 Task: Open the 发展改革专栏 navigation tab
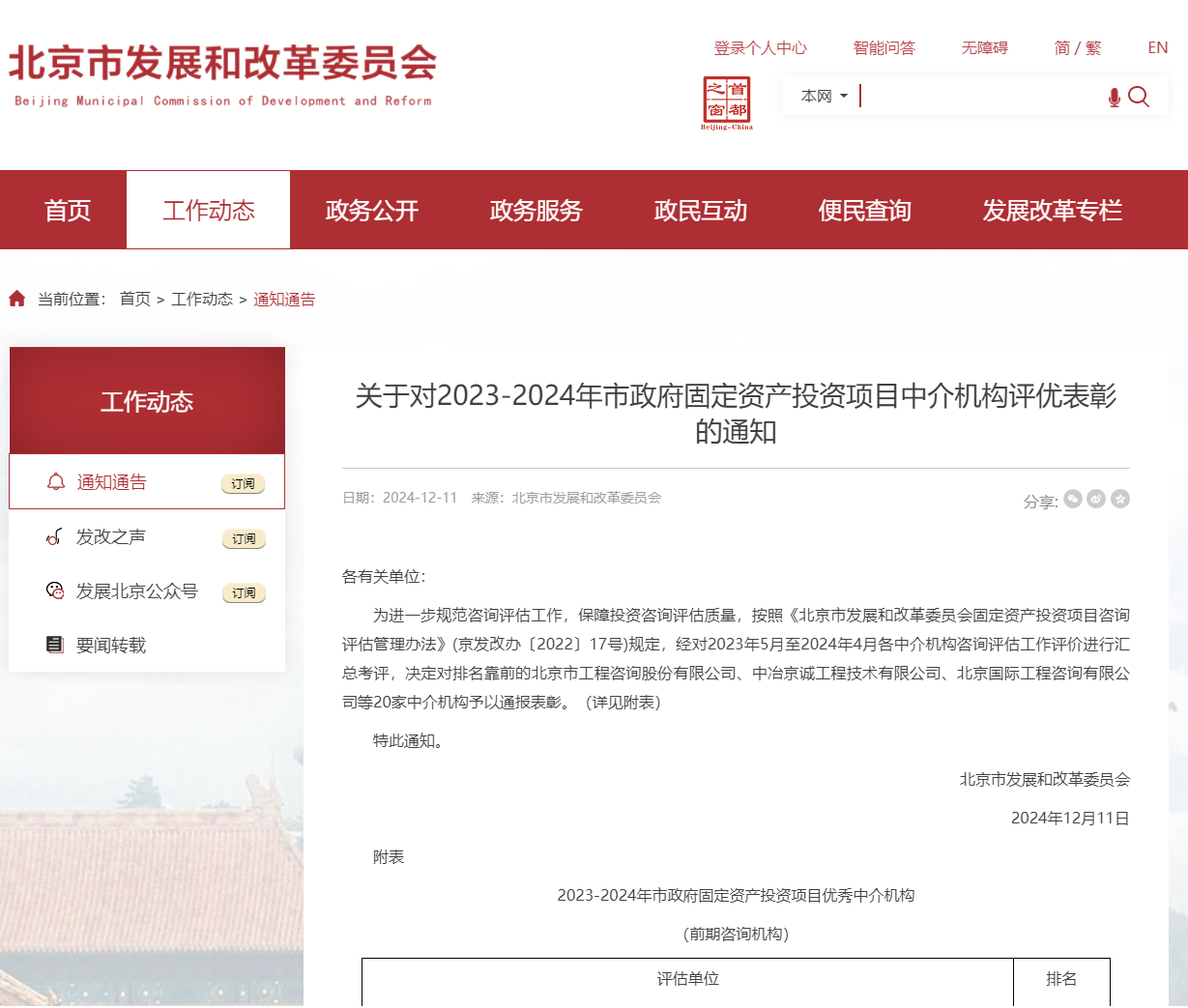1052,211
